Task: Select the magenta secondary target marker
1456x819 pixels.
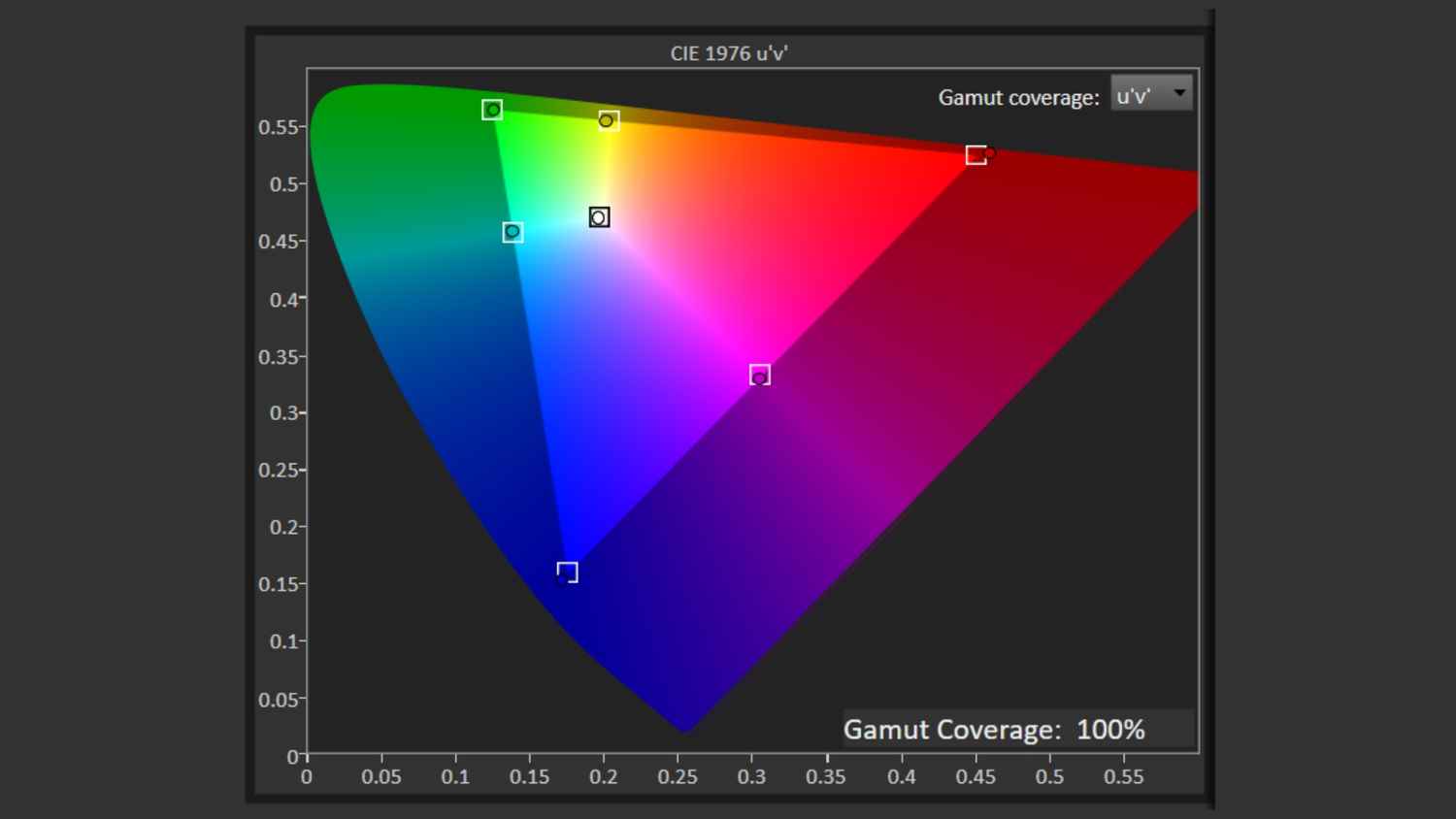Action: (x=760, y=375)
